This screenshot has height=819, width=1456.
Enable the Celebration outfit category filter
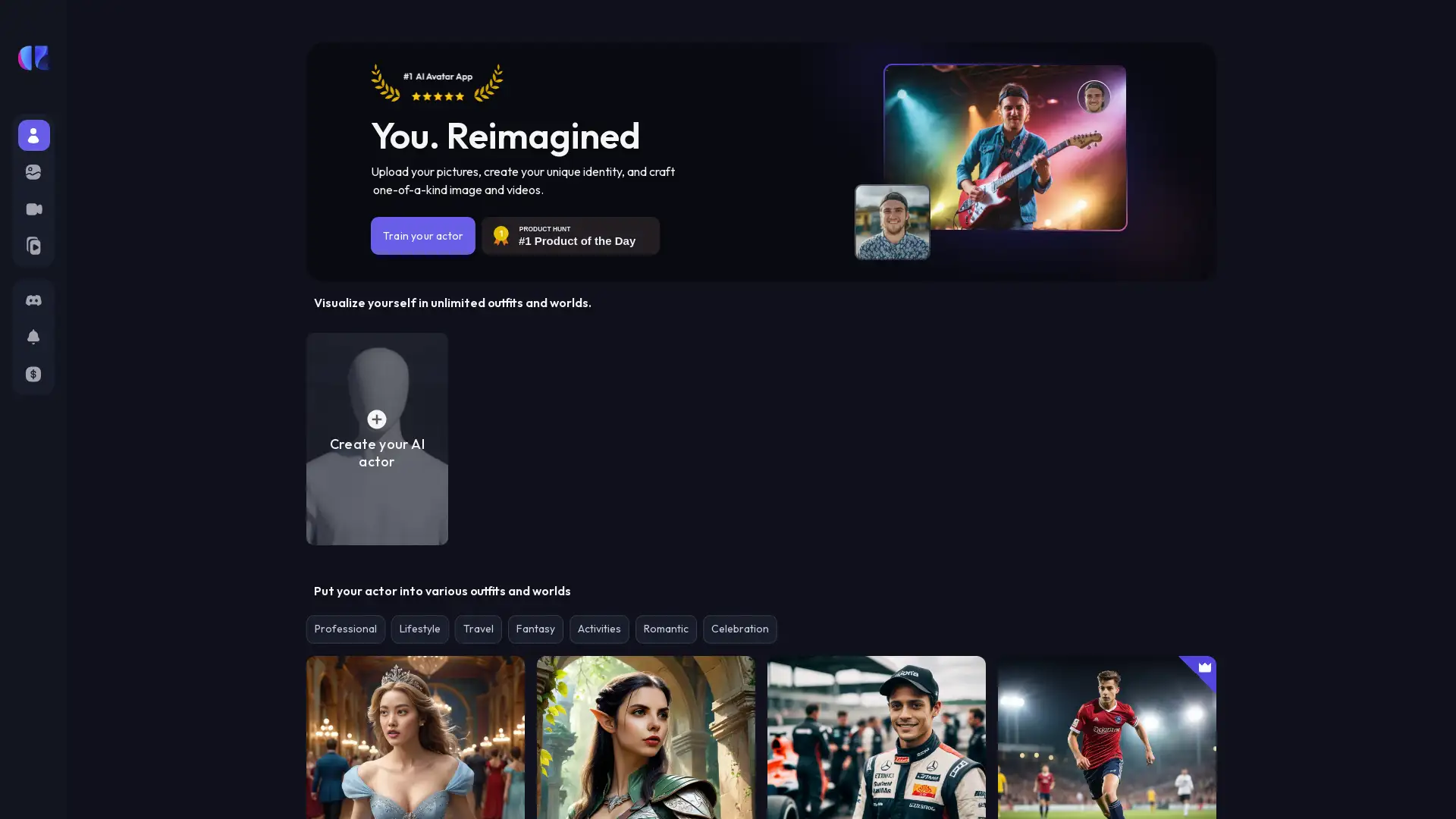[x=740, y=629]
